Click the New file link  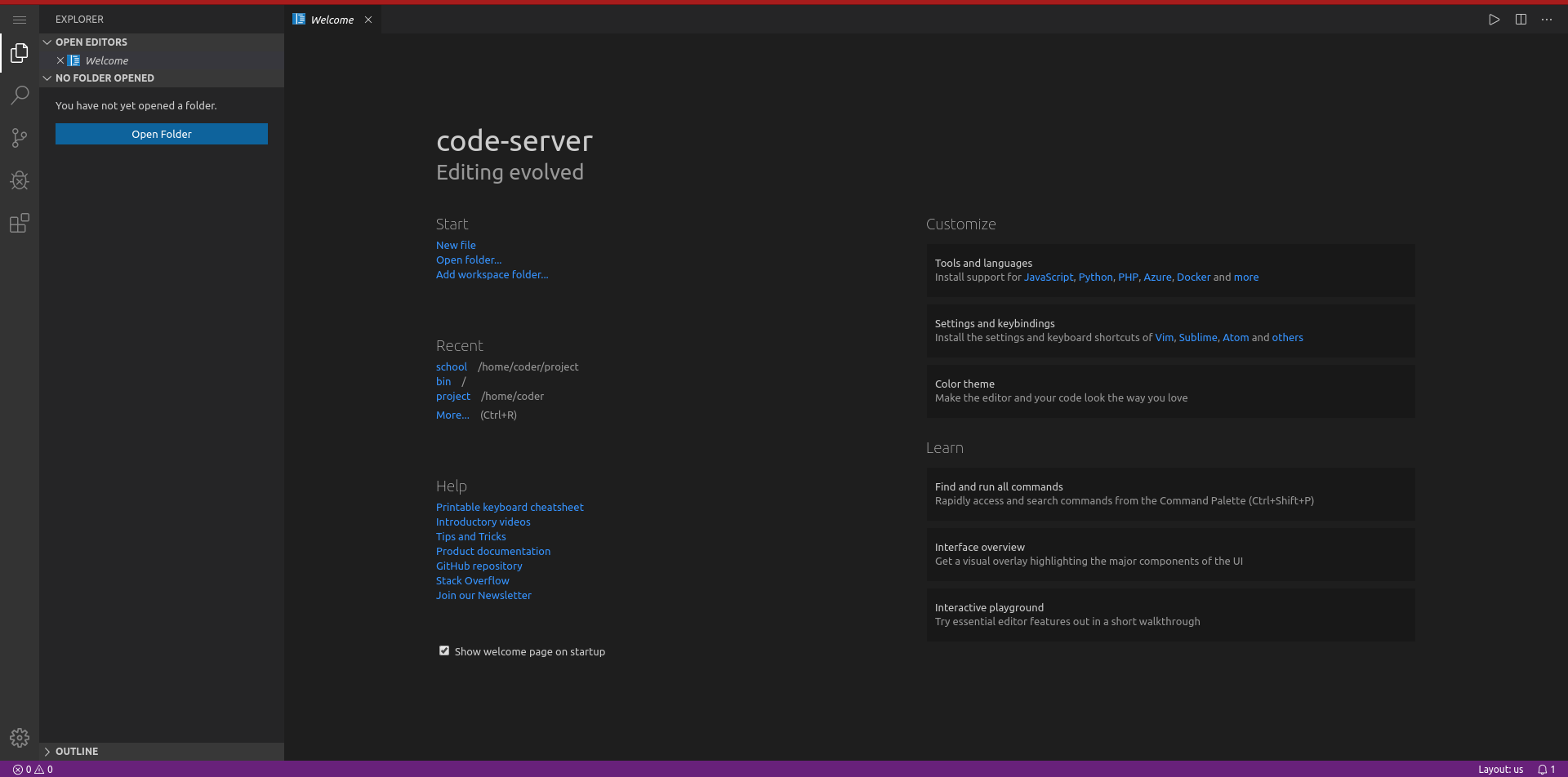click(x=456, y=245)
